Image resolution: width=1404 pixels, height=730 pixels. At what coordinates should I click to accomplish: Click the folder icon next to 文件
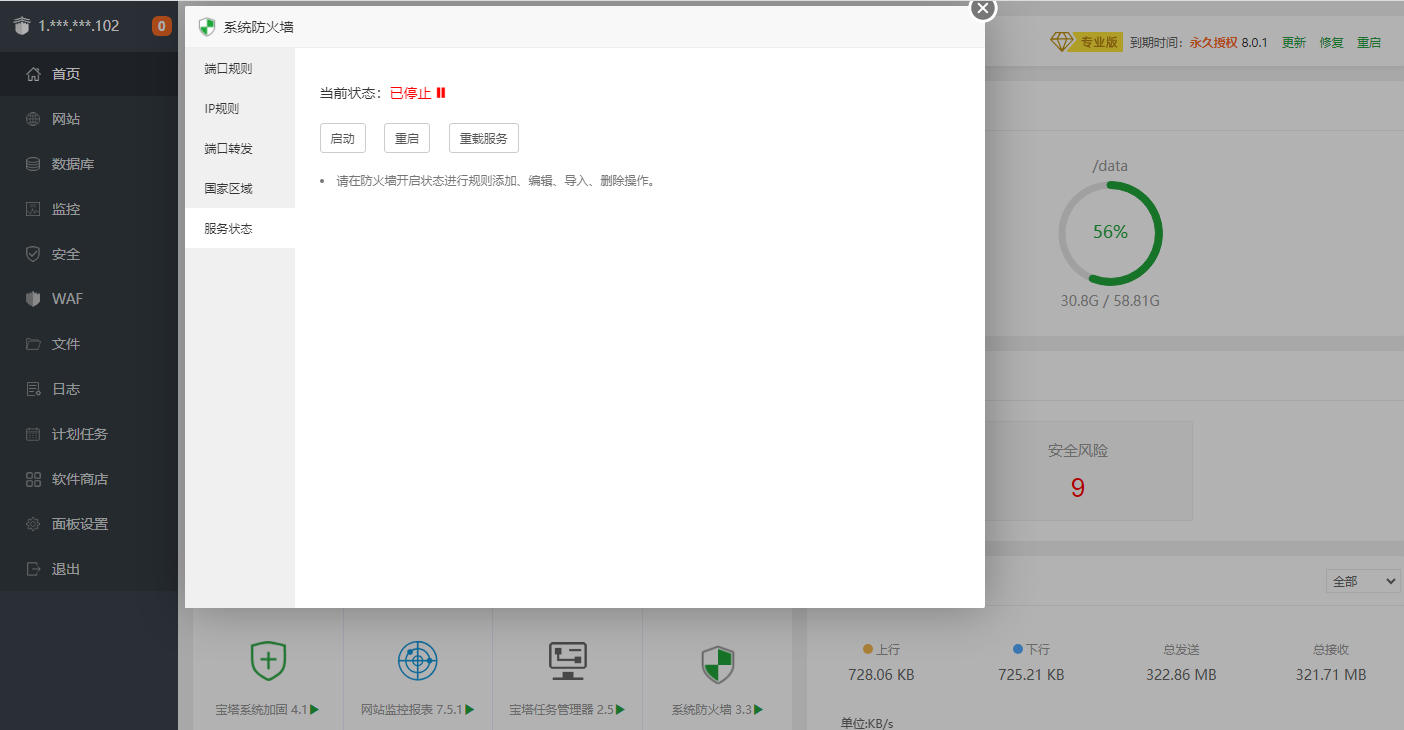point(33,344)
